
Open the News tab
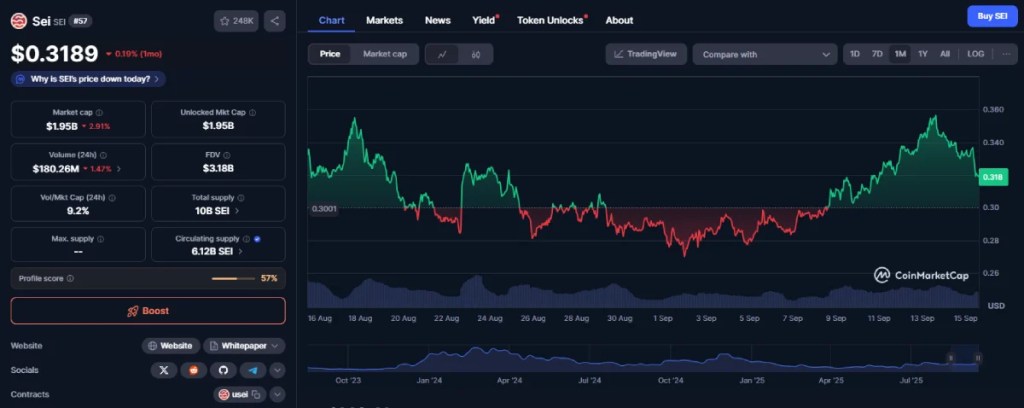pyautogui.click(x=438, y=20)
